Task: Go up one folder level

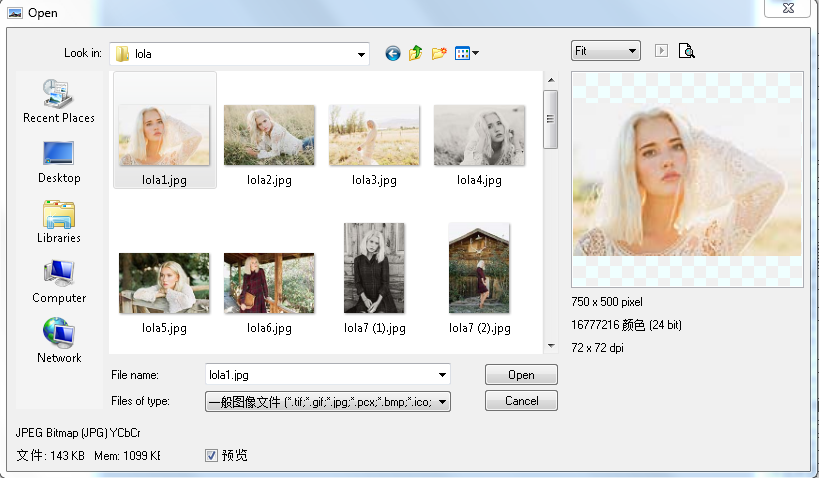Action: coord(416,53)
